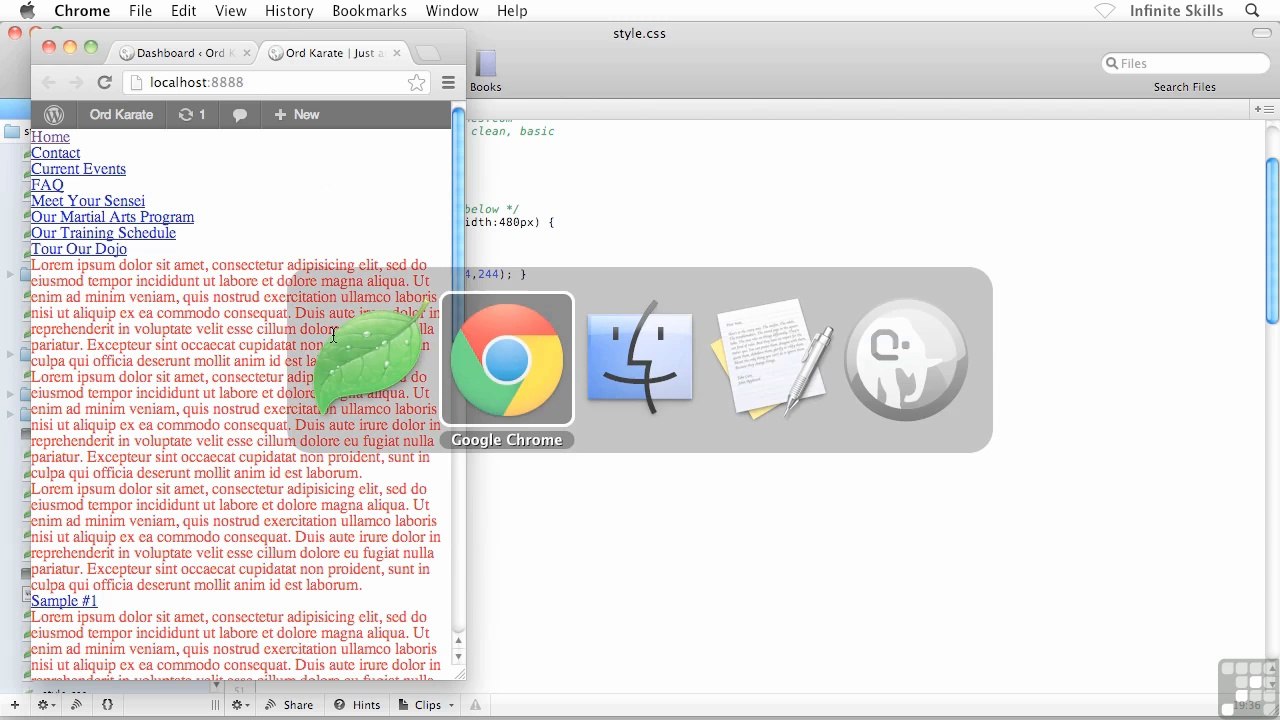Expand the Clips dropdown
The image size is (1280, 720).
(x=427, y=705)
